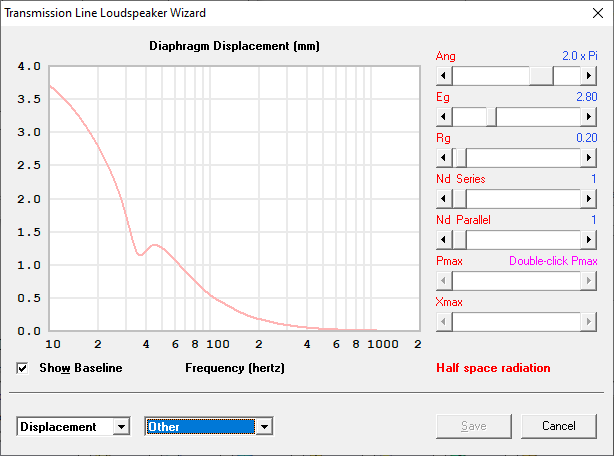614x456 pixels.
Task: Increase Eg with the right arrow
Action: coord(589,117)
